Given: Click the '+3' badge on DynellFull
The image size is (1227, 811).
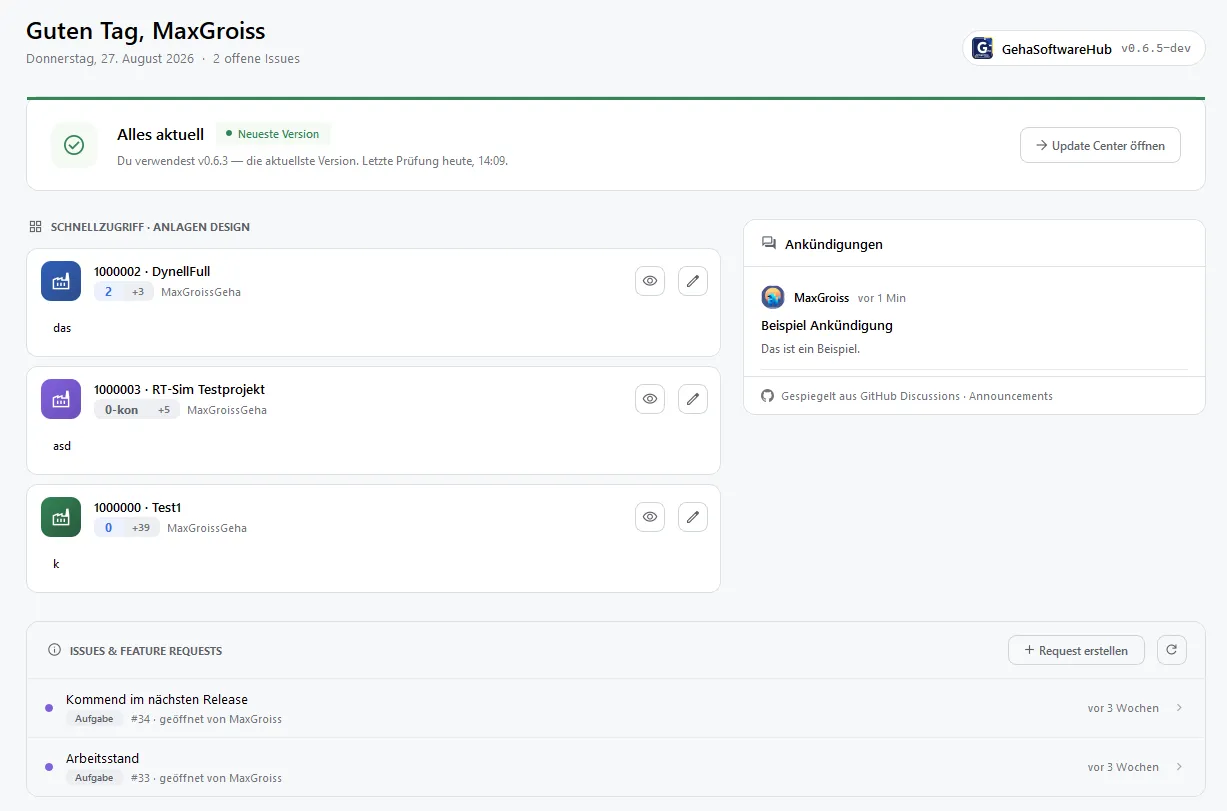Looking at the screenshot, I should click(x=138, y=292).
